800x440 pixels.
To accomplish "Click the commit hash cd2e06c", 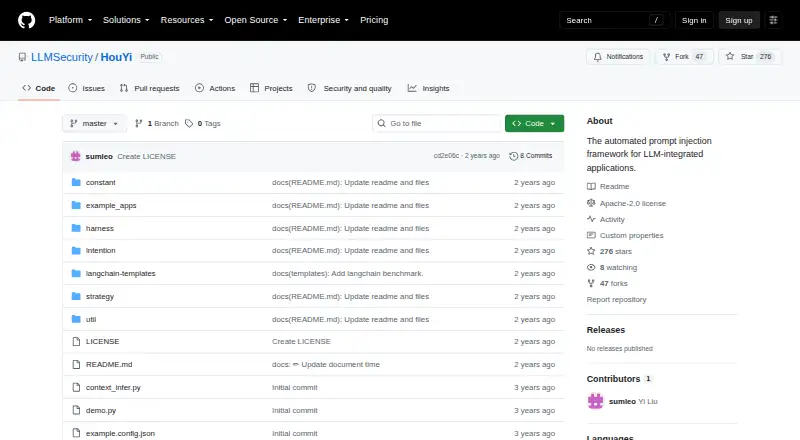I will (x=446, y=156).
